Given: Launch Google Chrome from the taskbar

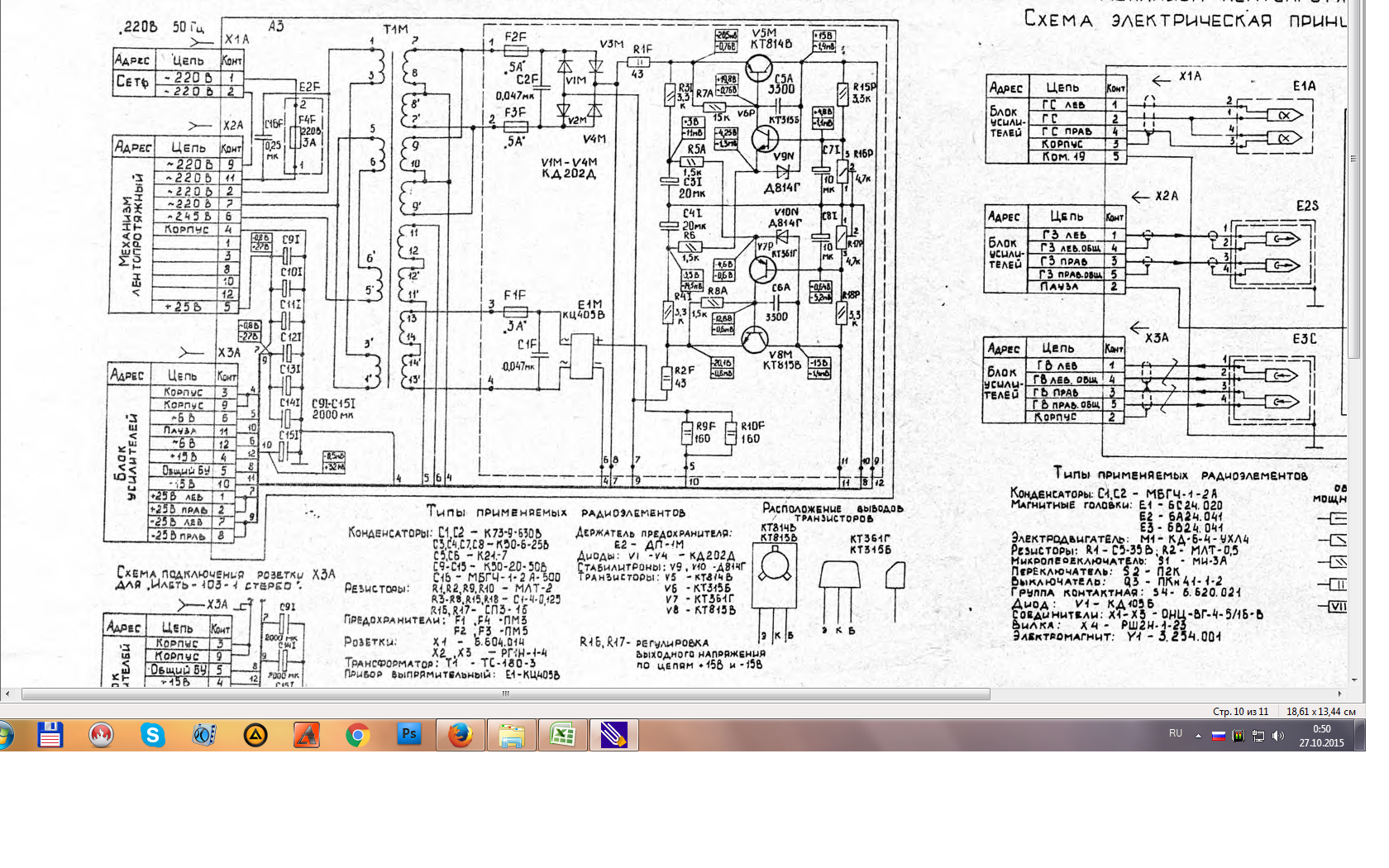Looking at the screenshot, I should [x=358, y=735].
